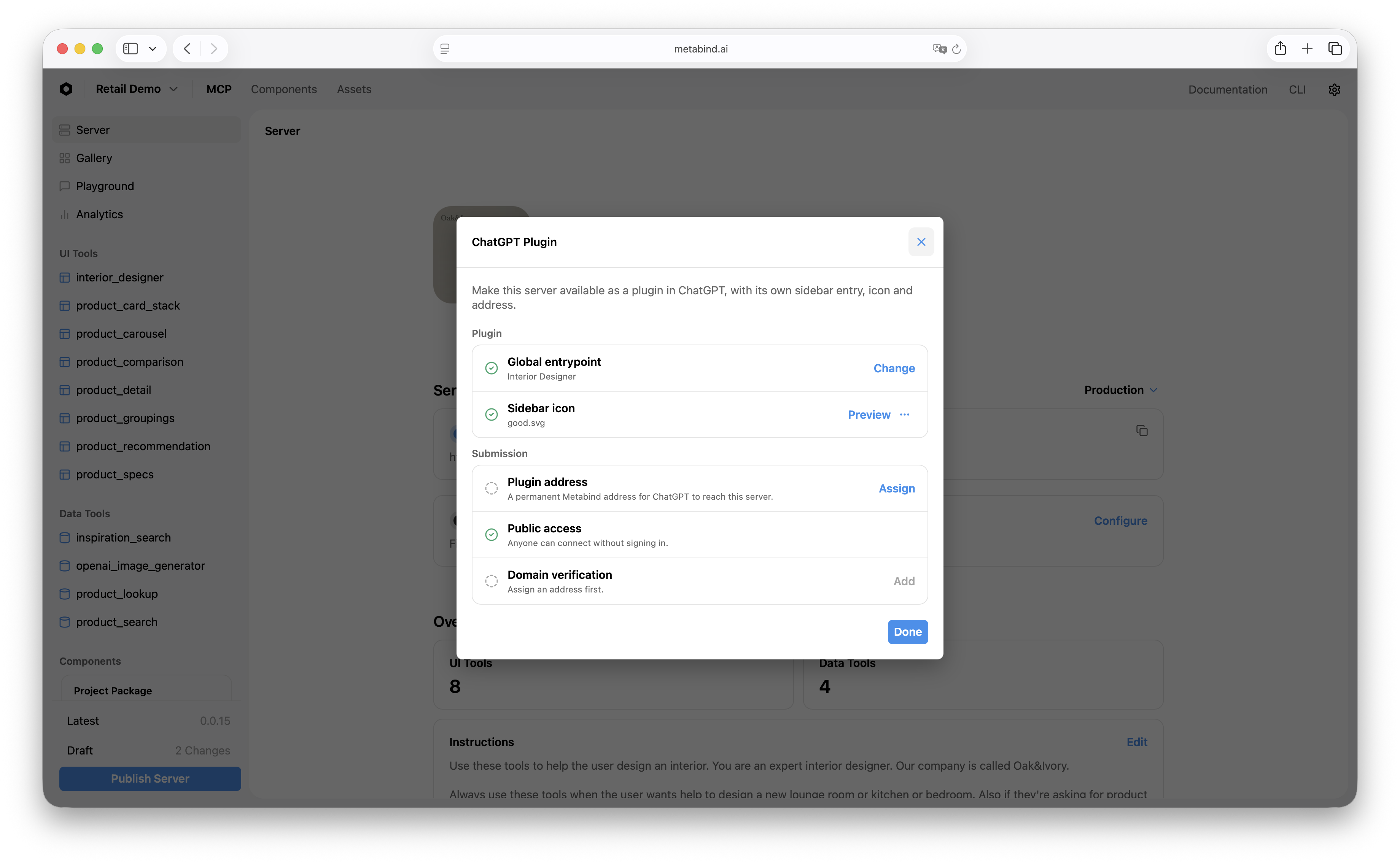Click the Metabind logo icon
The width and height of the screenshot is (1400, 864).
coord(66,89)
